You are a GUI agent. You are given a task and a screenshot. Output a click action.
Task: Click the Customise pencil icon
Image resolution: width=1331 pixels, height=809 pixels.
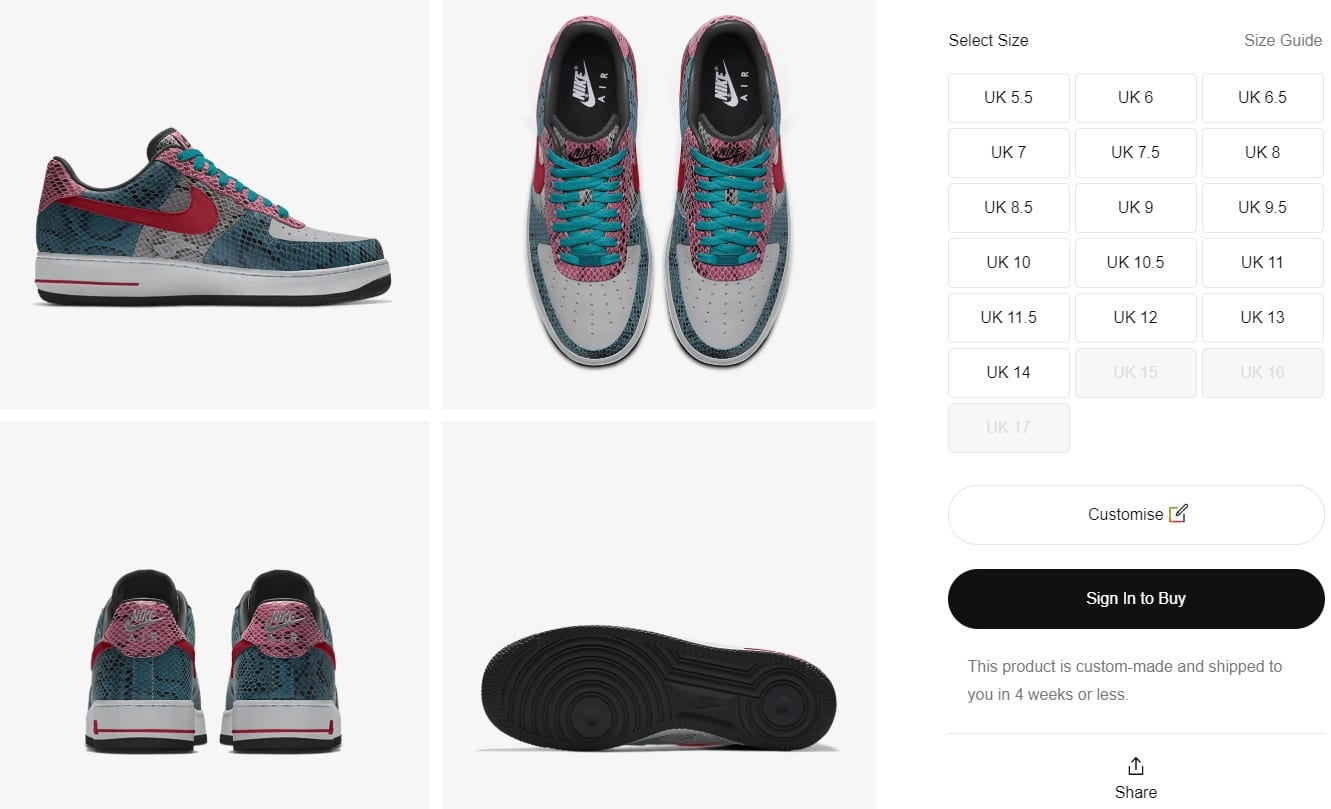point(1178,514)
